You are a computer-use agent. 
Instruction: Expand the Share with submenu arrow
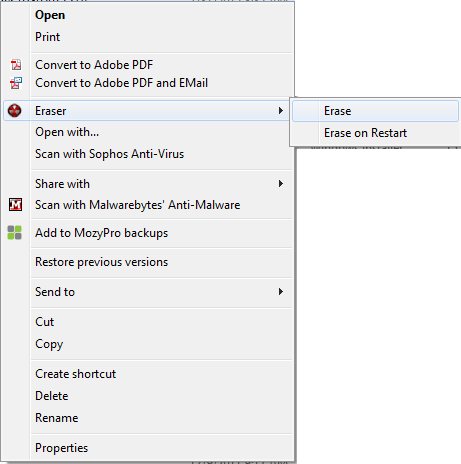pos(281,184)
